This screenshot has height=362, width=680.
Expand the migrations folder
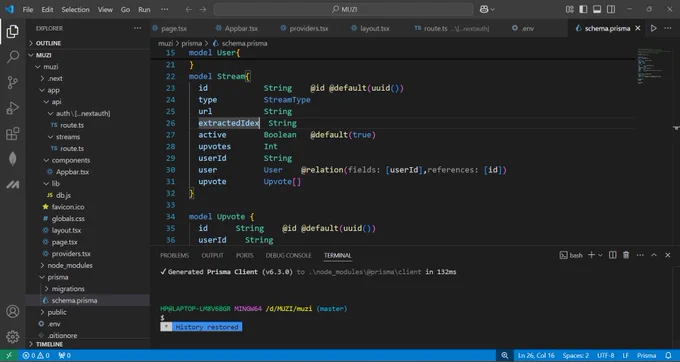(88, 289)
